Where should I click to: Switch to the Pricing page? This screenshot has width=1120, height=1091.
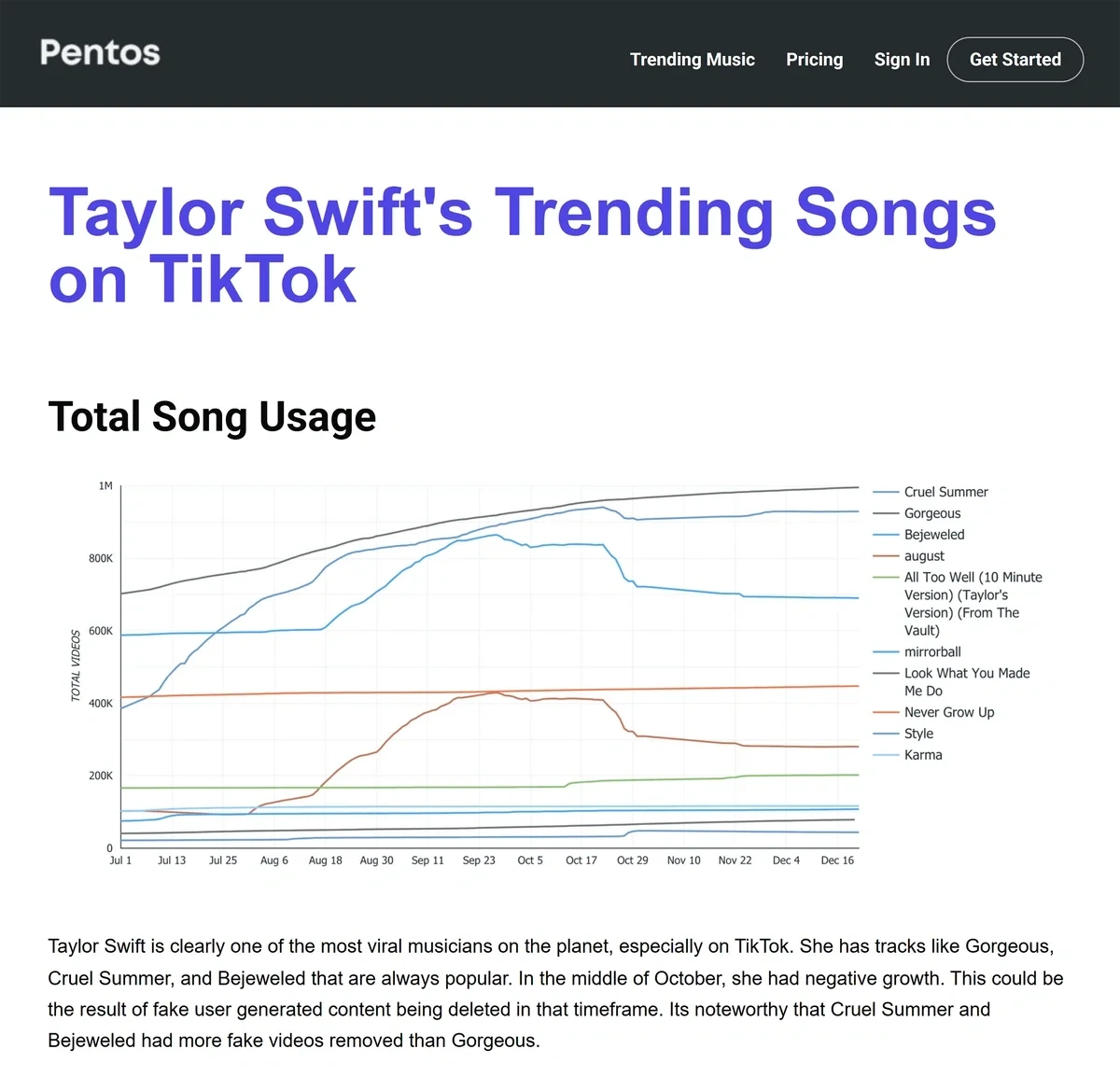(814, 59)
